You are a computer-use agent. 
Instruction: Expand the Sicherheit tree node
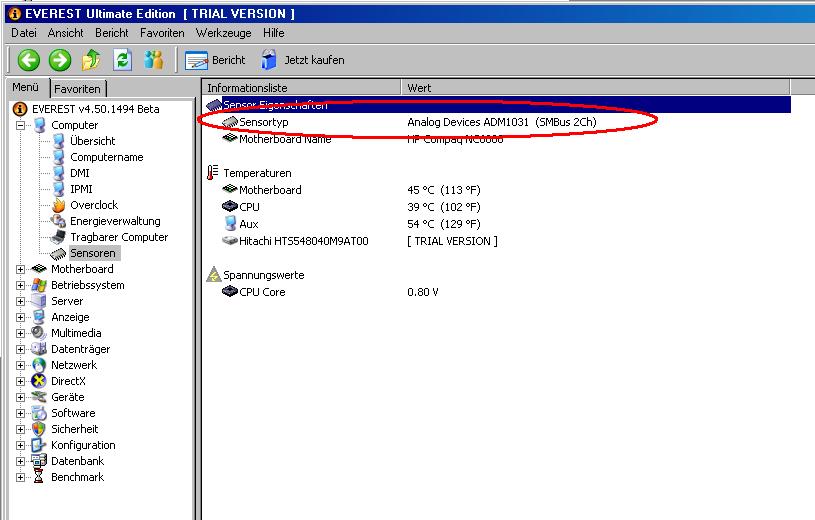pos(20,430)
